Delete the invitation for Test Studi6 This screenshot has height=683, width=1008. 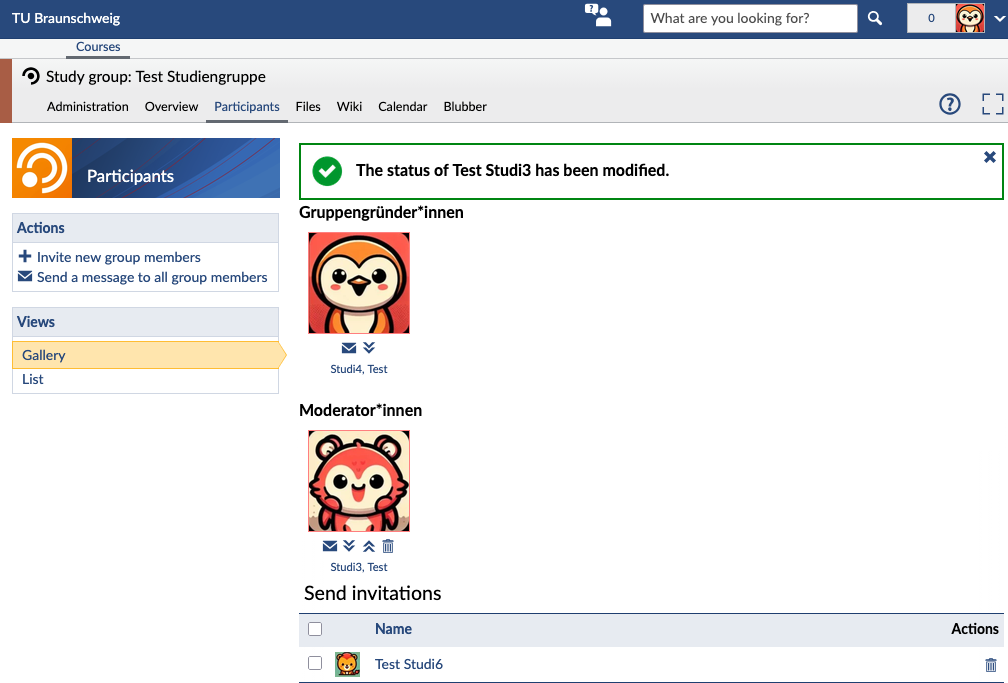pos(991,664)
